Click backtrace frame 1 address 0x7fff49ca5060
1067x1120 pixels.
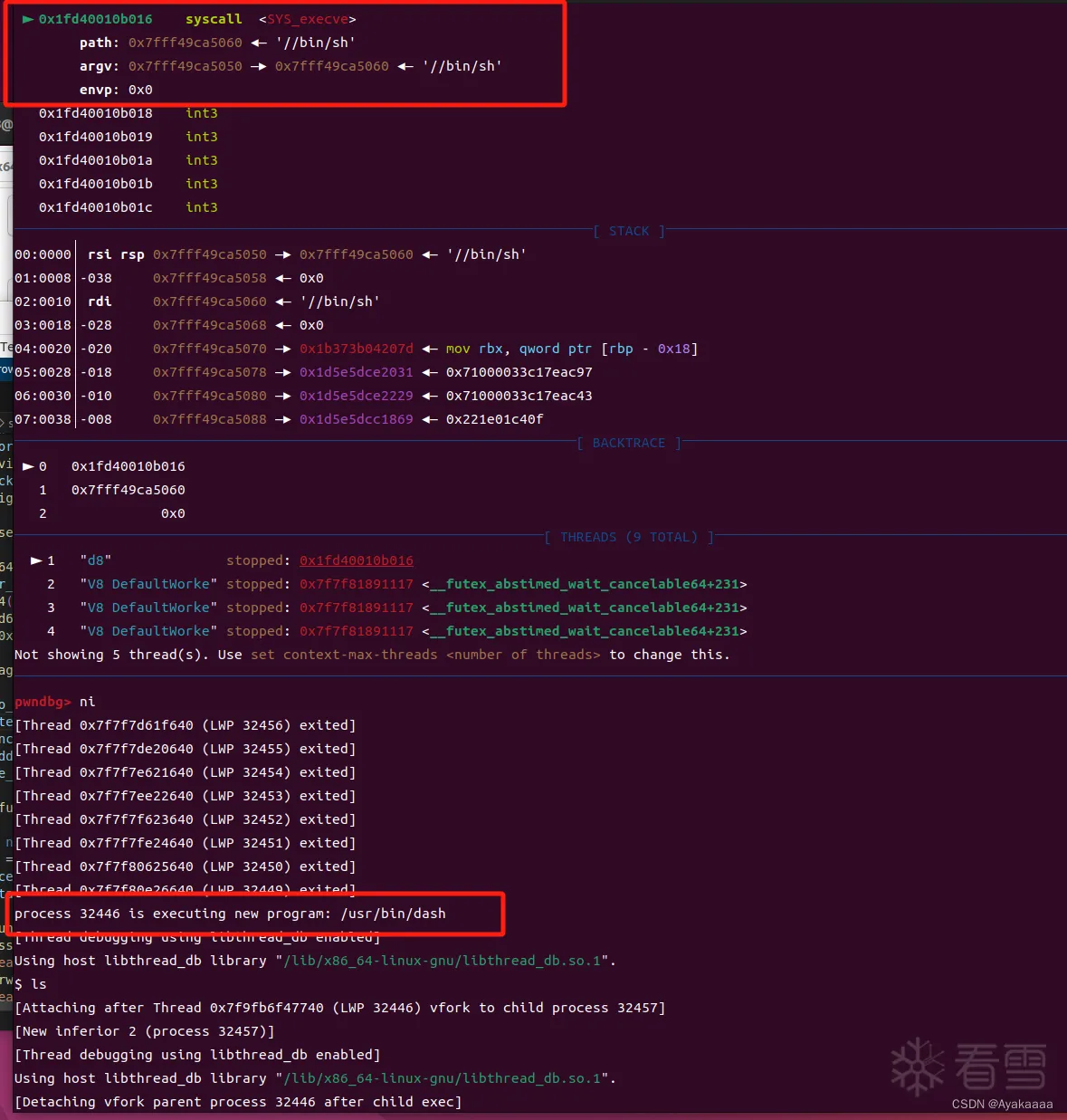129,490
